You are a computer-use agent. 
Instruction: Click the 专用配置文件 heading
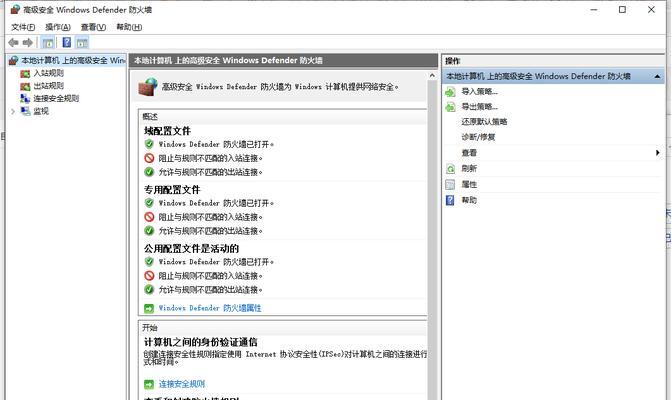click(x=172, y=190)
